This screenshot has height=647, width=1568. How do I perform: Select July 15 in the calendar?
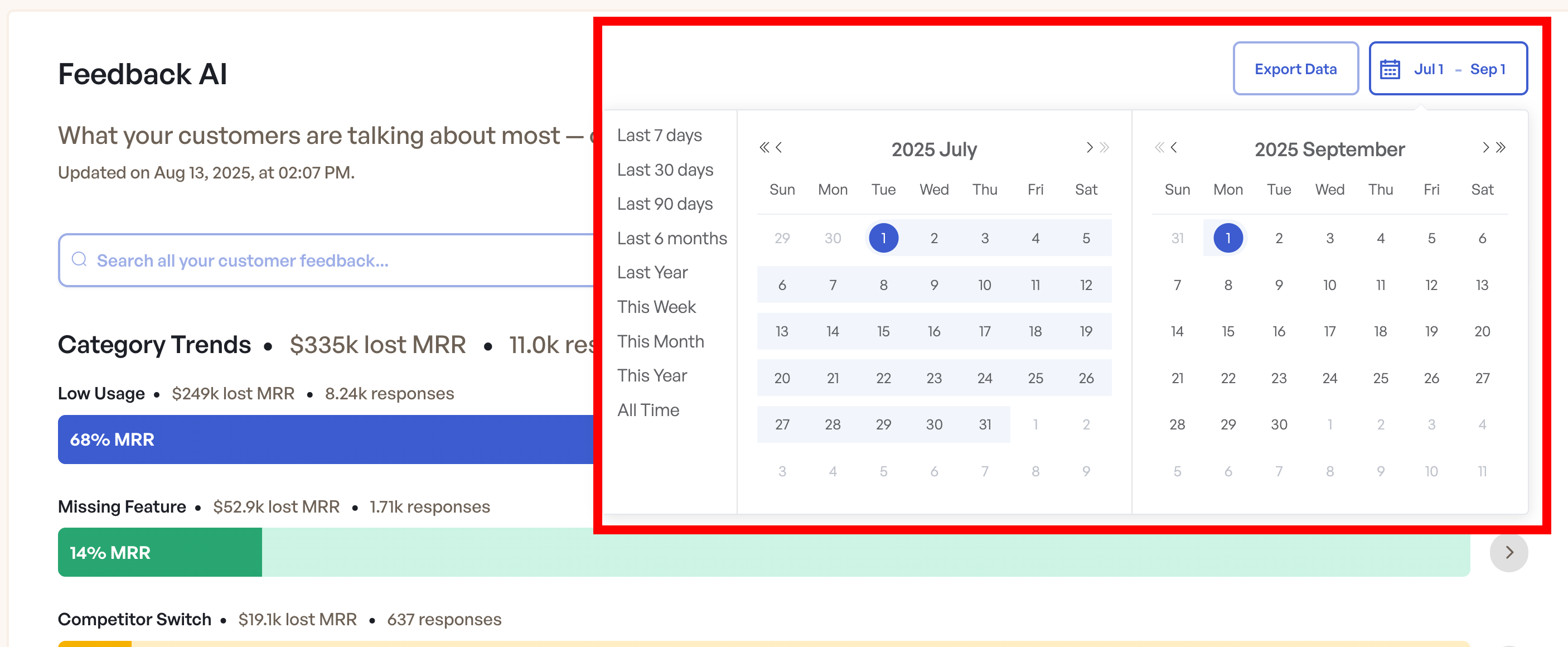pos(883,331)
